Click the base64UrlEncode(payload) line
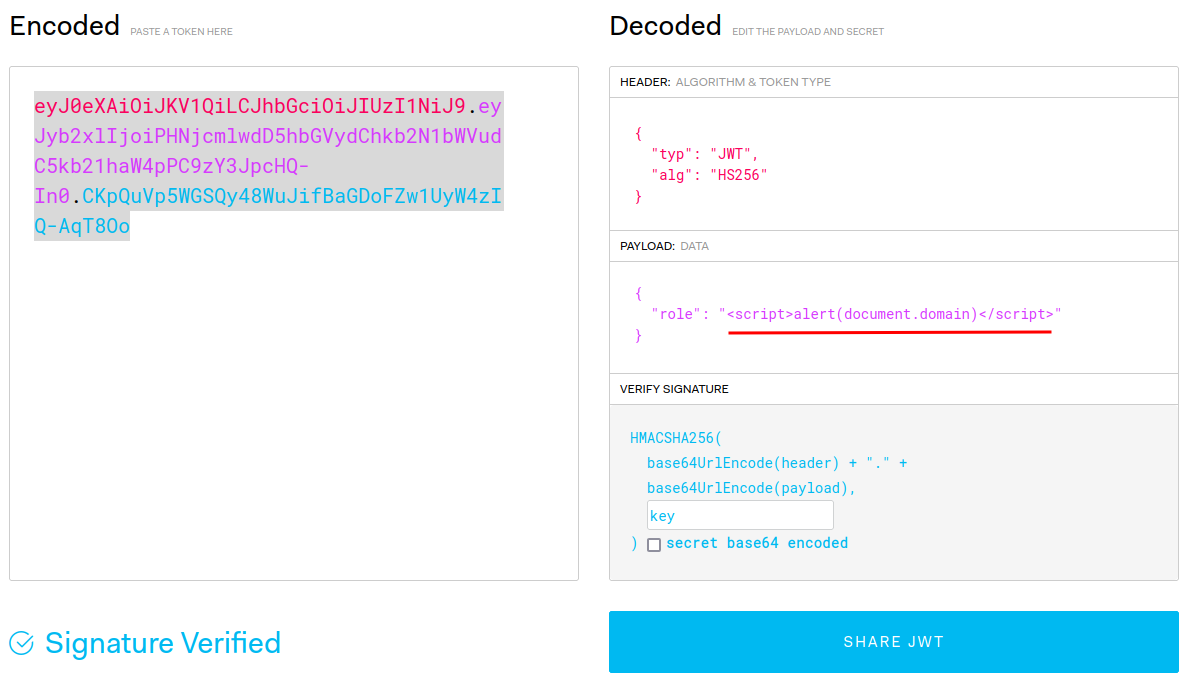 (751, 488)
